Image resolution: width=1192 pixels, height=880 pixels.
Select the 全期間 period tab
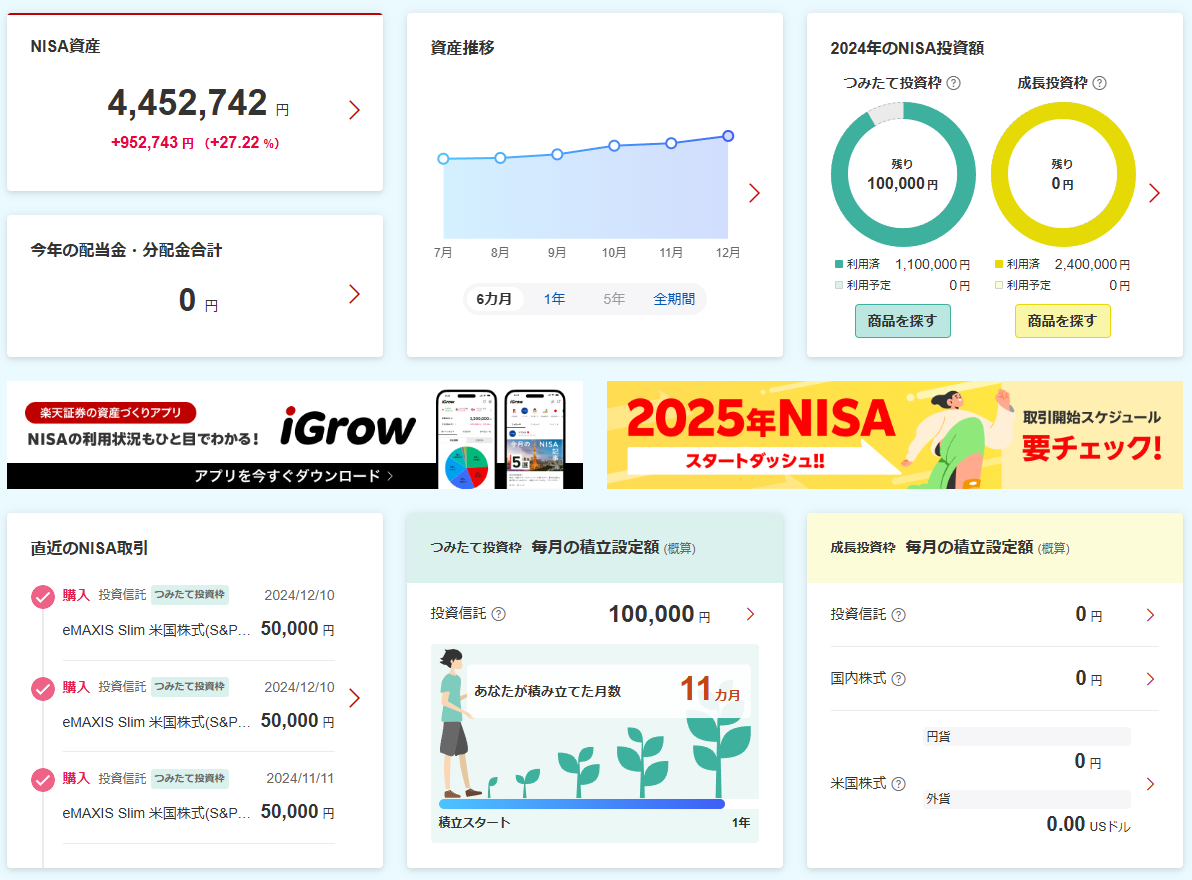(x=674, y=299)
